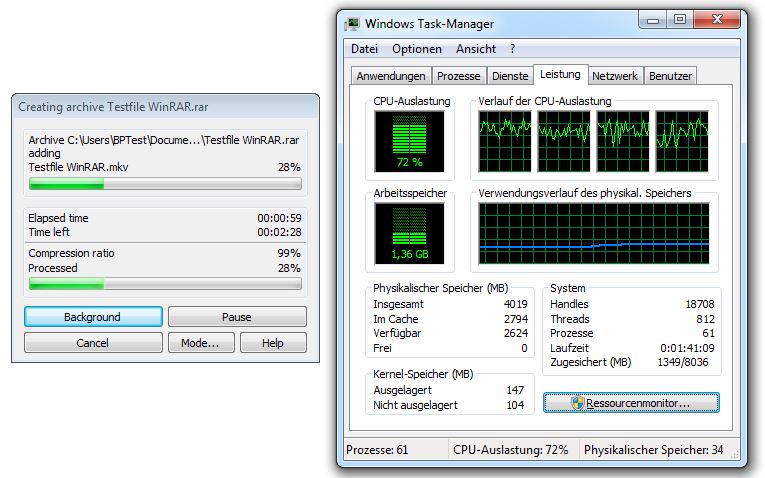
Task: Open the Optionen menu
Action: [x=417, y=49]
